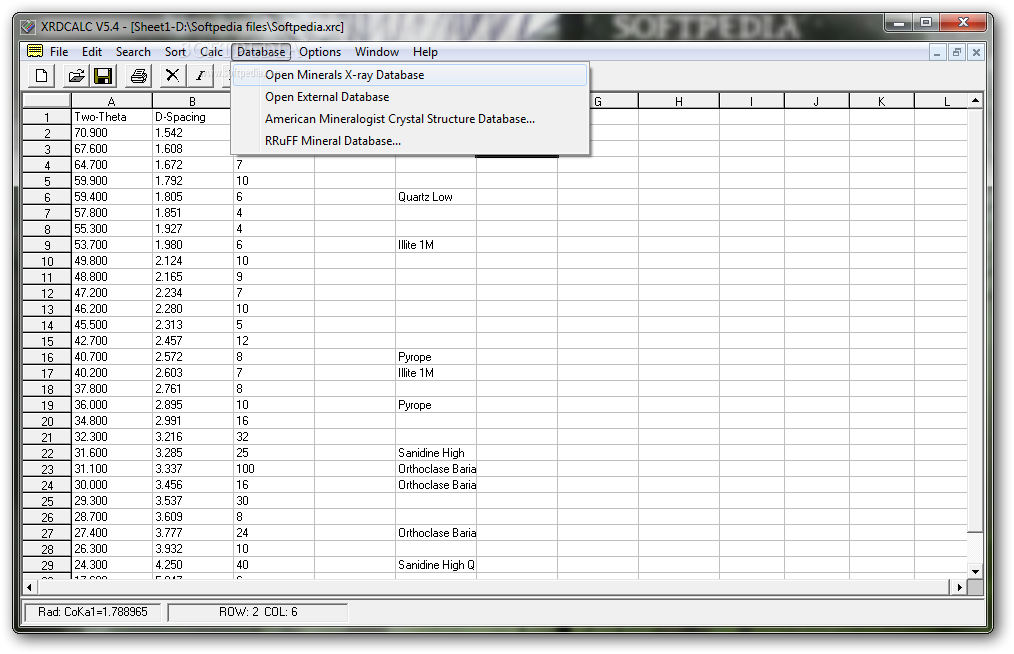This screenshot has height=654, width=1014.
Task: Select column B header
Action: pyautogui.click(x=192, y=101)
